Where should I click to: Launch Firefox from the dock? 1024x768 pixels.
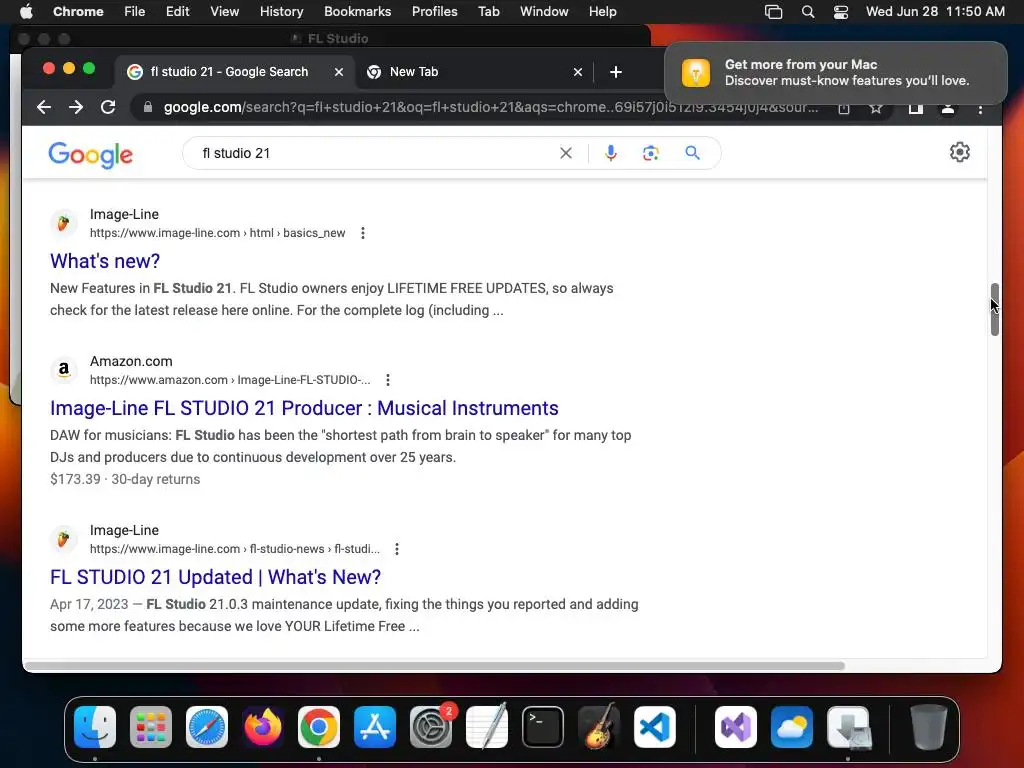pyautogui.click(x=263, y=727)
